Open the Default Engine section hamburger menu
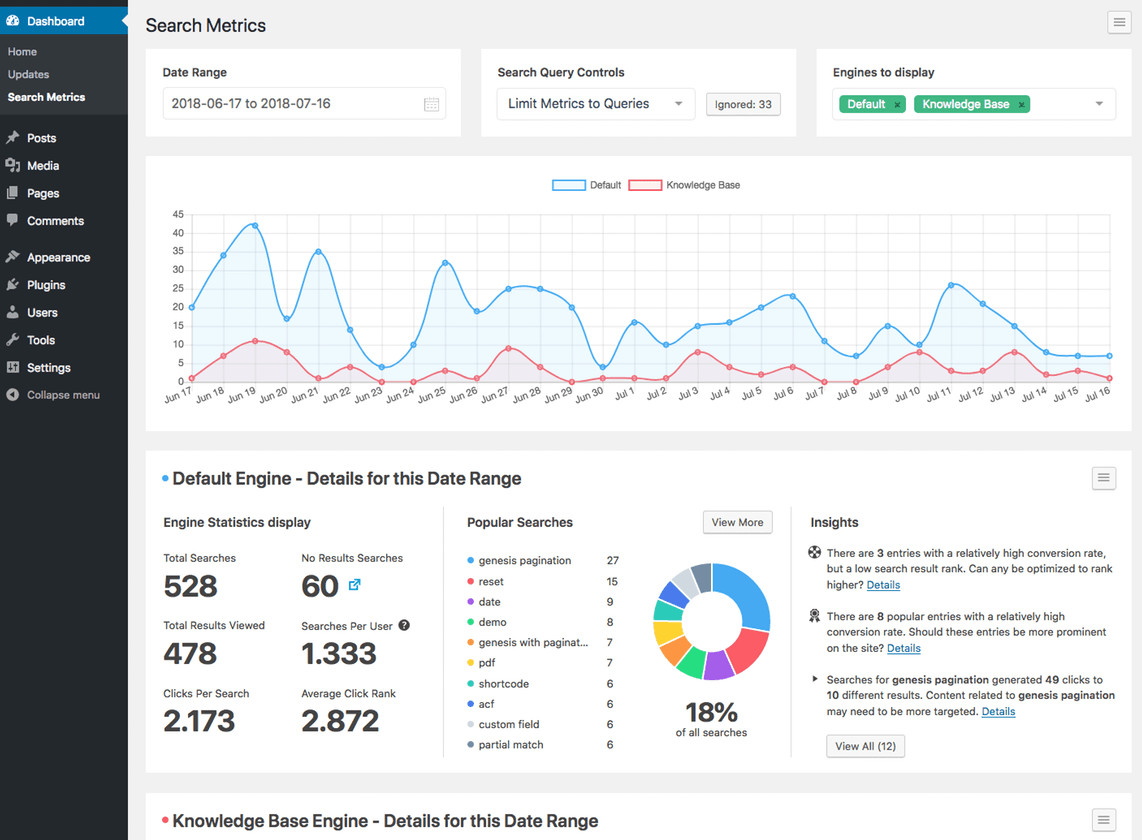This screenshot has height=840, width=1142. tap(1103, 478)
